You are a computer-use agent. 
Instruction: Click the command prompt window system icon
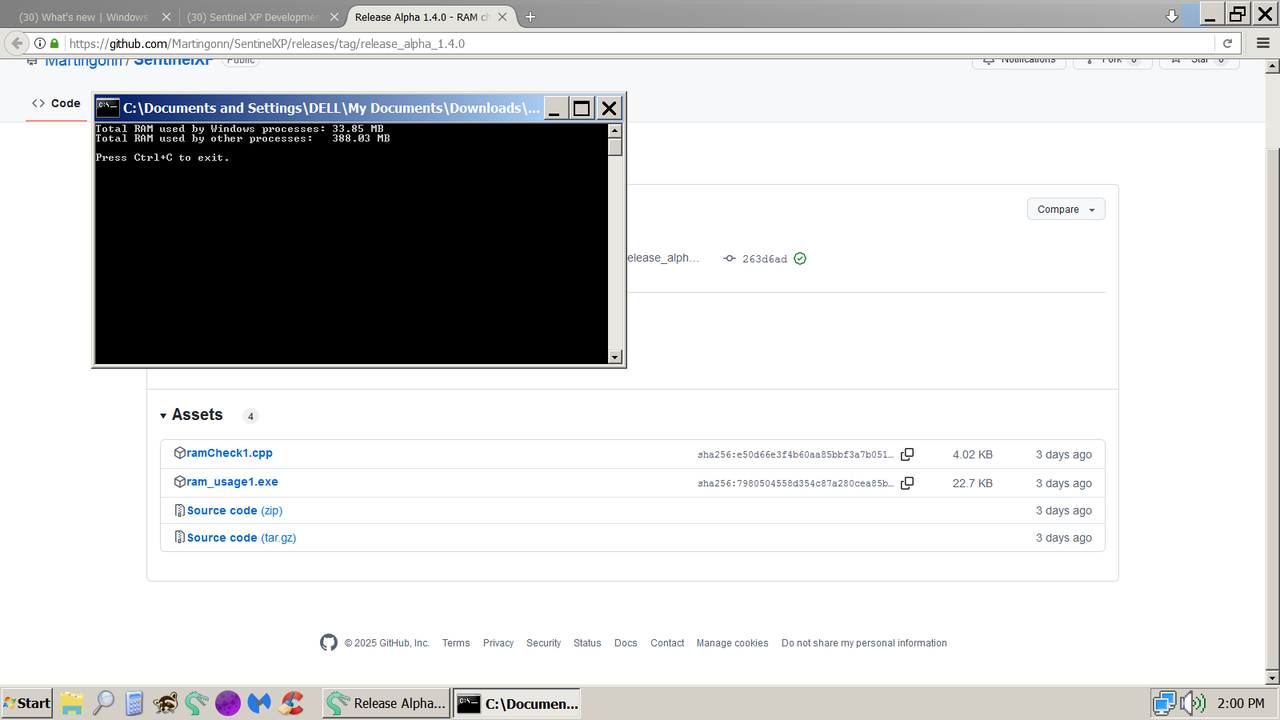108,107
